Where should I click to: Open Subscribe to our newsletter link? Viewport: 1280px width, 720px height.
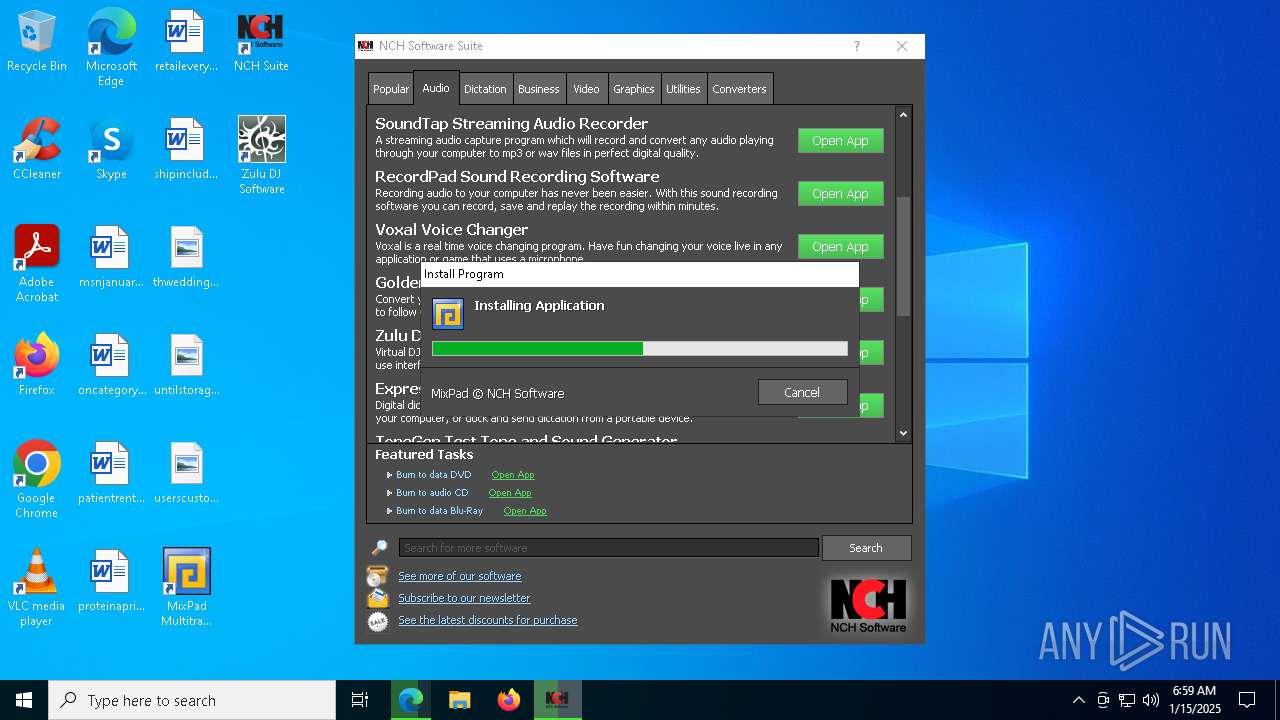click(464, 598)
